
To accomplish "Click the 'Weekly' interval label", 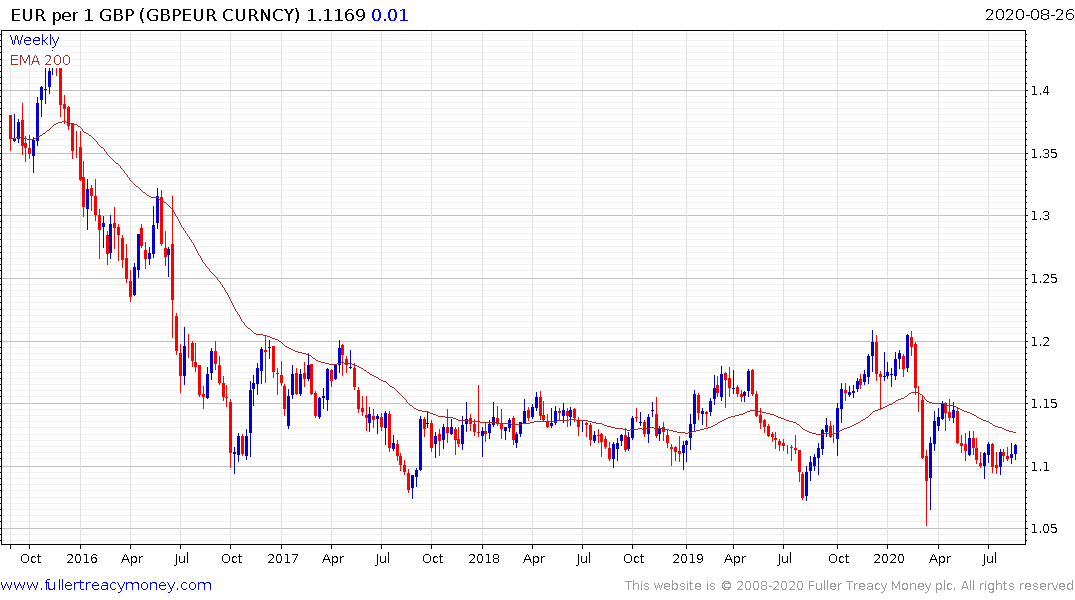I will 34,40.
